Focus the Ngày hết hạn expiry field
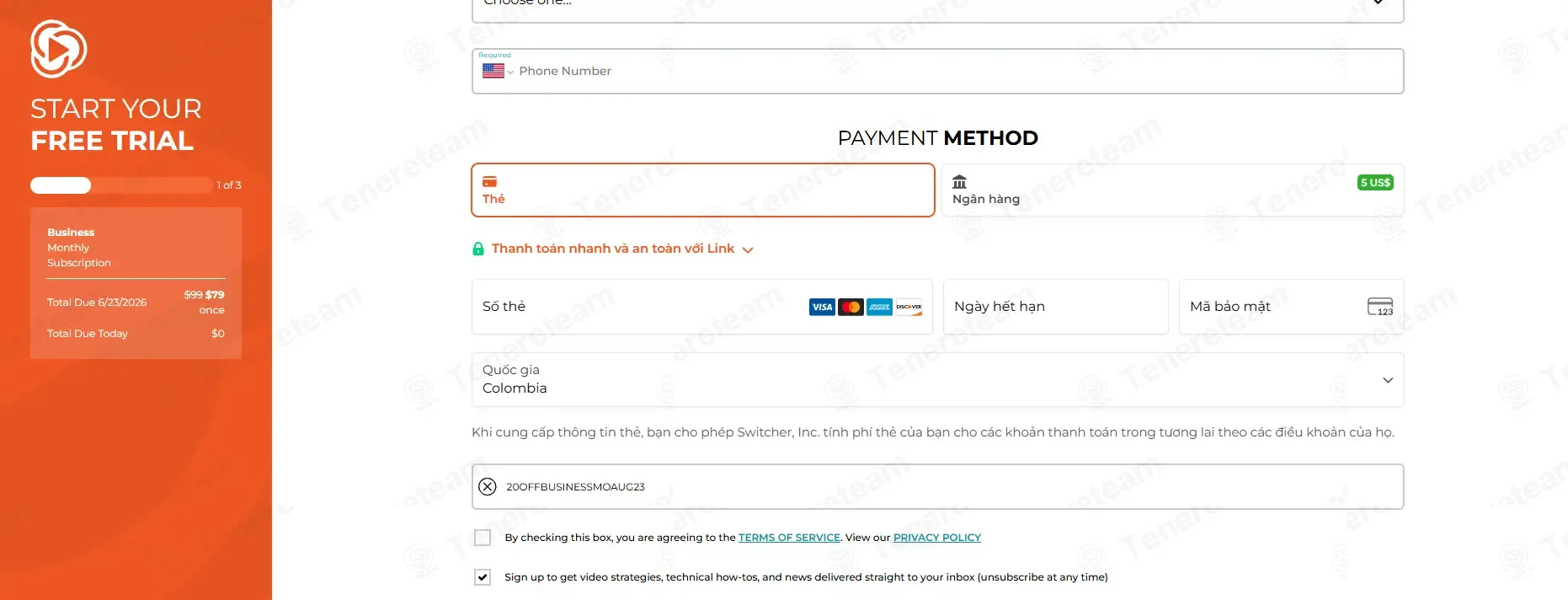 (x=1056, y=307)
